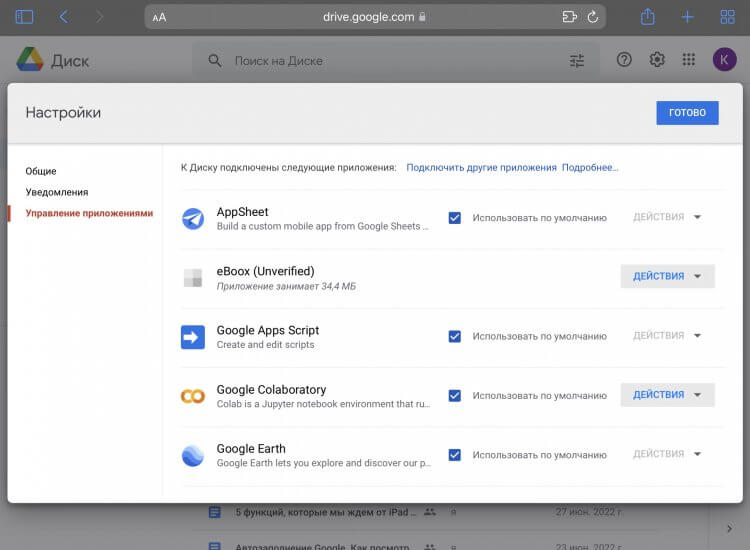Click the 'Create and edit scripts' description
750x550 pixels.
coord(265,345)
